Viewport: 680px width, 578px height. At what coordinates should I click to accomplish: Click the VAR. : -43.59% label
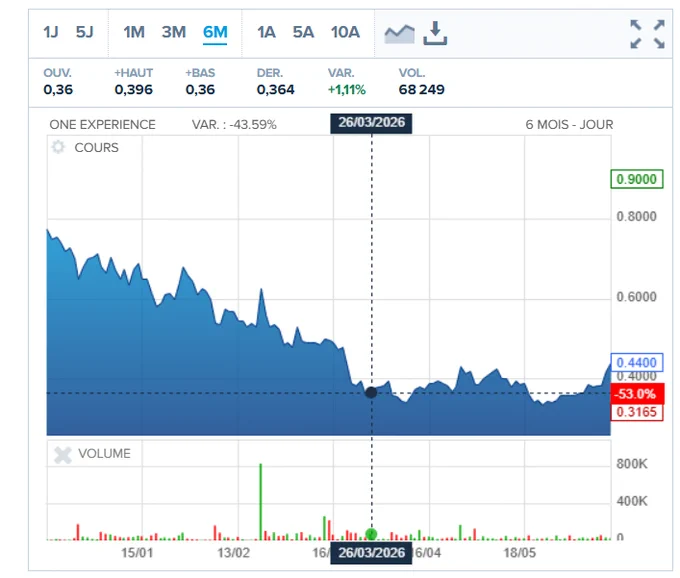point(234,125)
